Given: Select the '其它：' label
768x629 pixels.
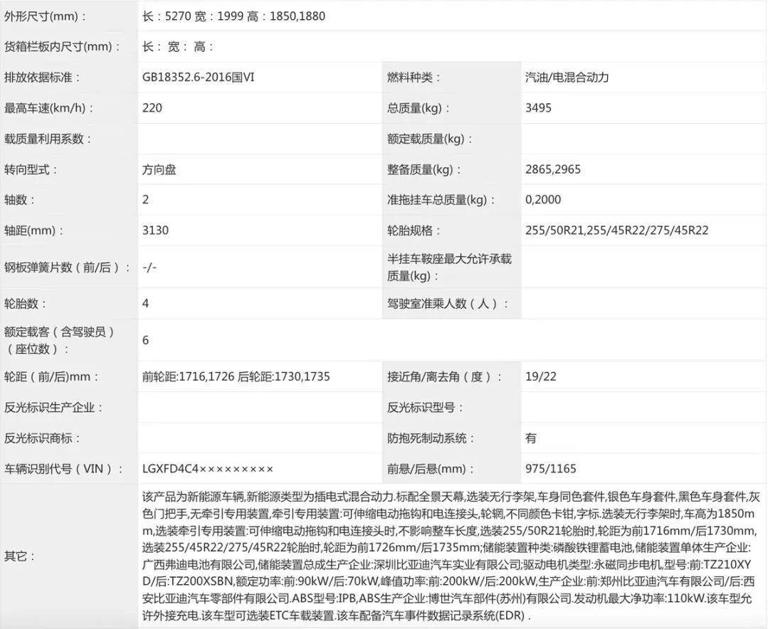Looking at the screenshot, I should pos(19,556).
